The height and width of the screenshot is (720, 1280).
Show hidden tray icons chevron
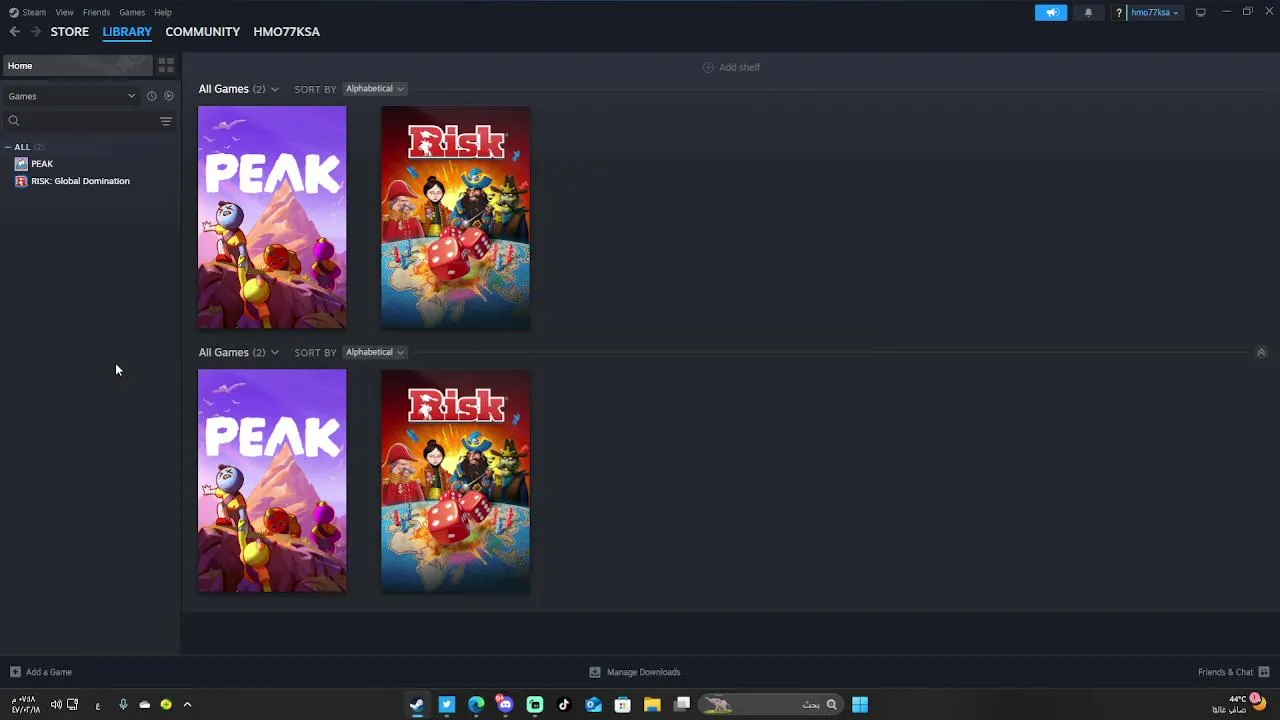(x=187, y=705)
